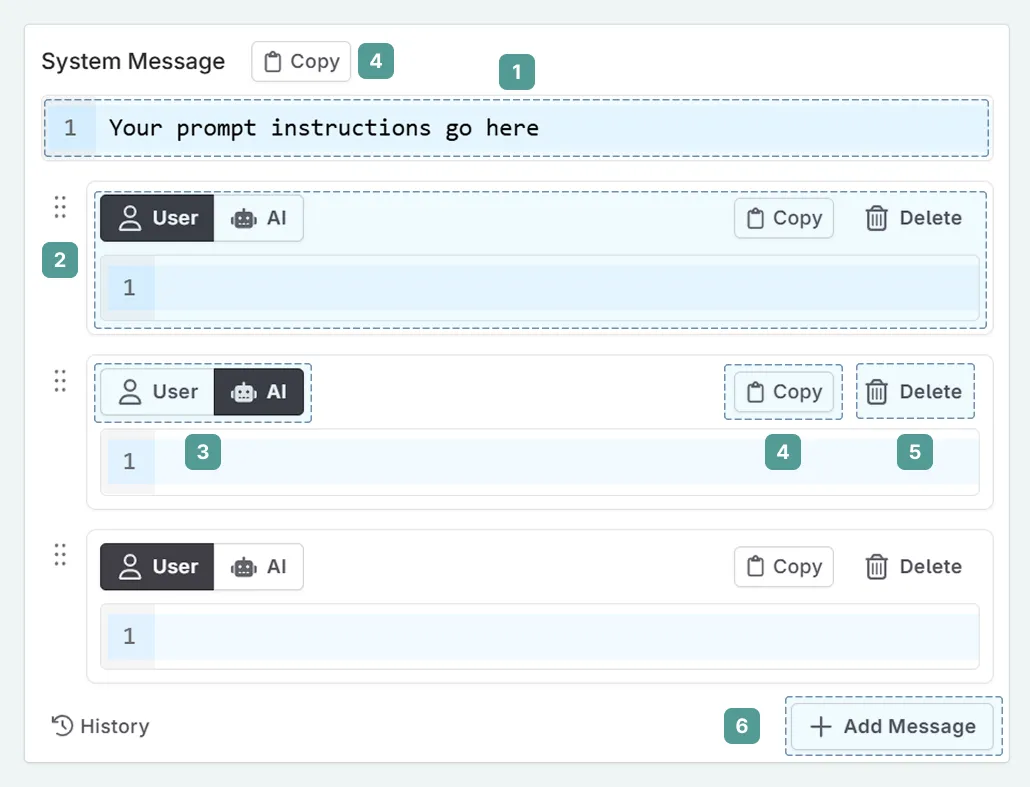Copy the System Message content
Screen dimensions: 1030x787
(301, 61)
